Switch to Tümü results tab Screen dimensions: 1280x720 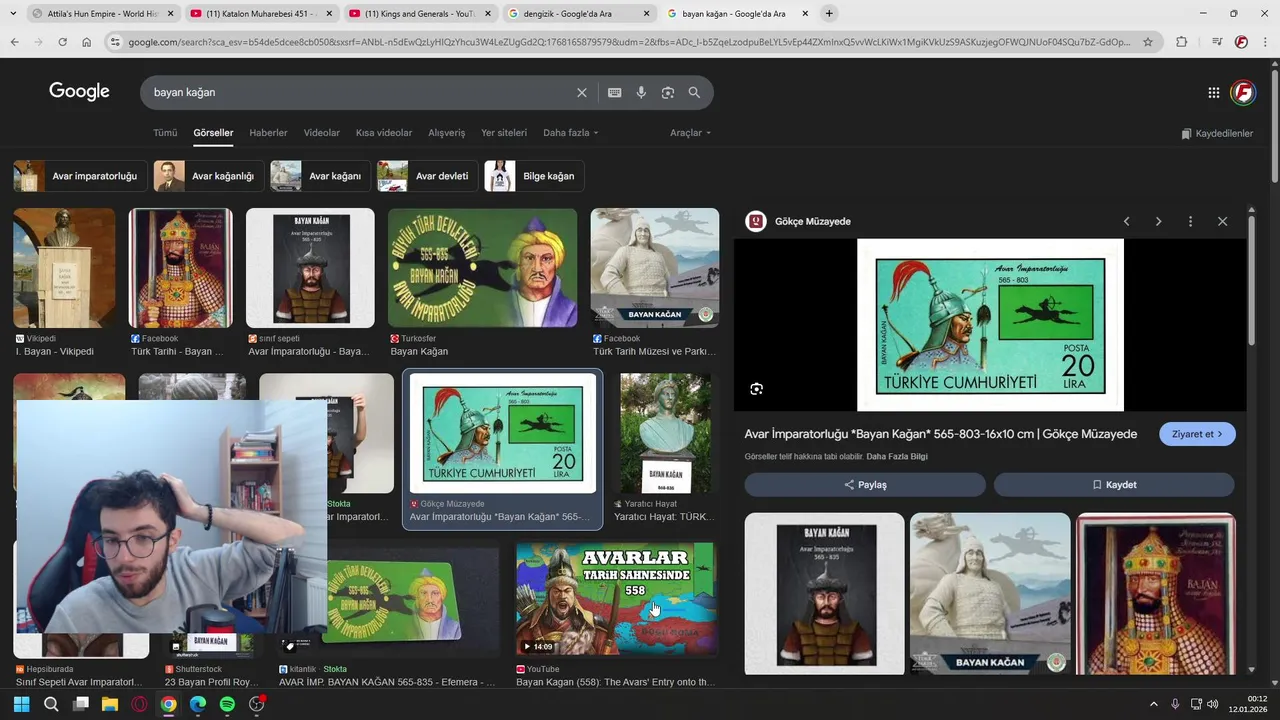coord(165,133)
